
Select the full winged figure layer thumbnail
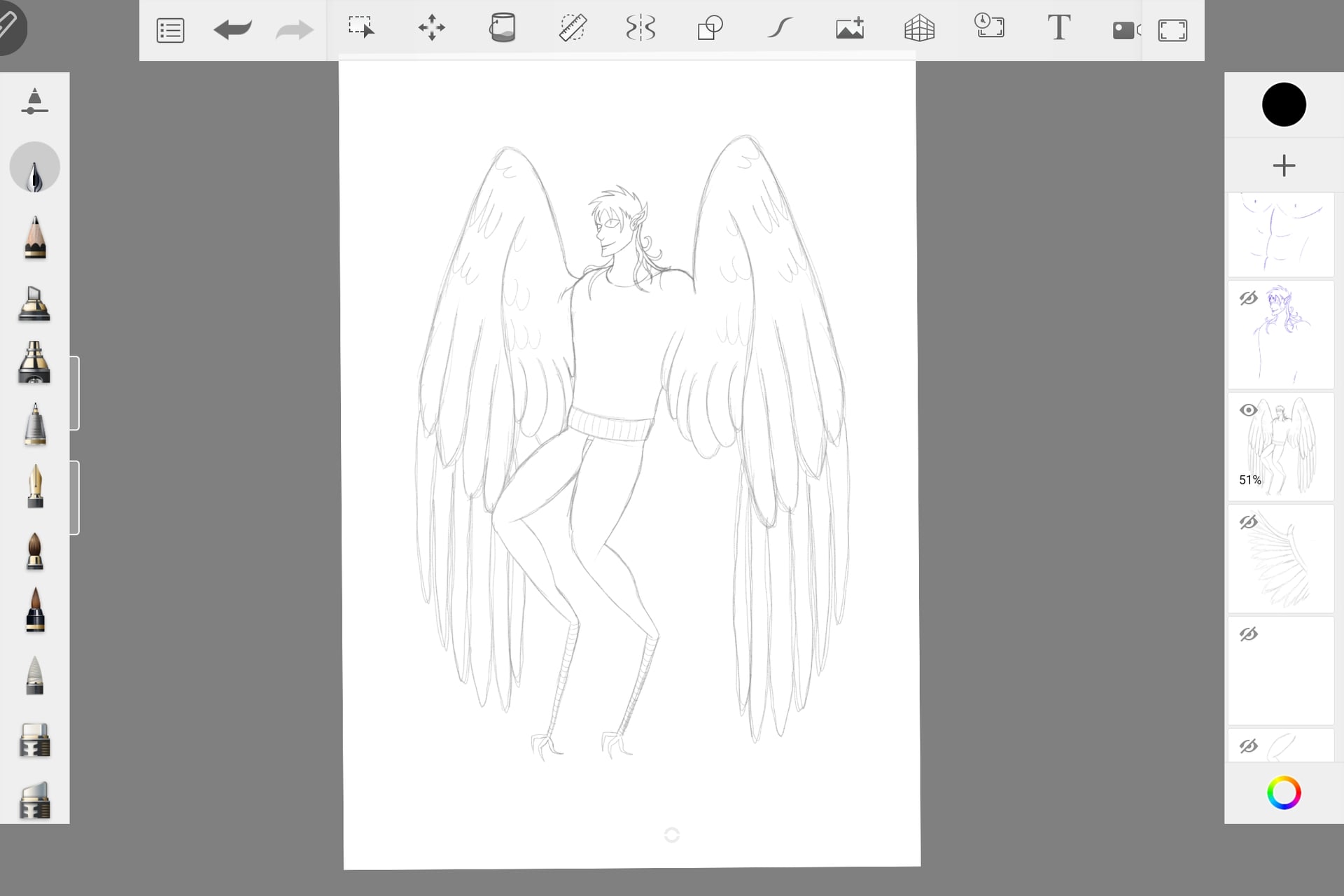(1281, 447)
